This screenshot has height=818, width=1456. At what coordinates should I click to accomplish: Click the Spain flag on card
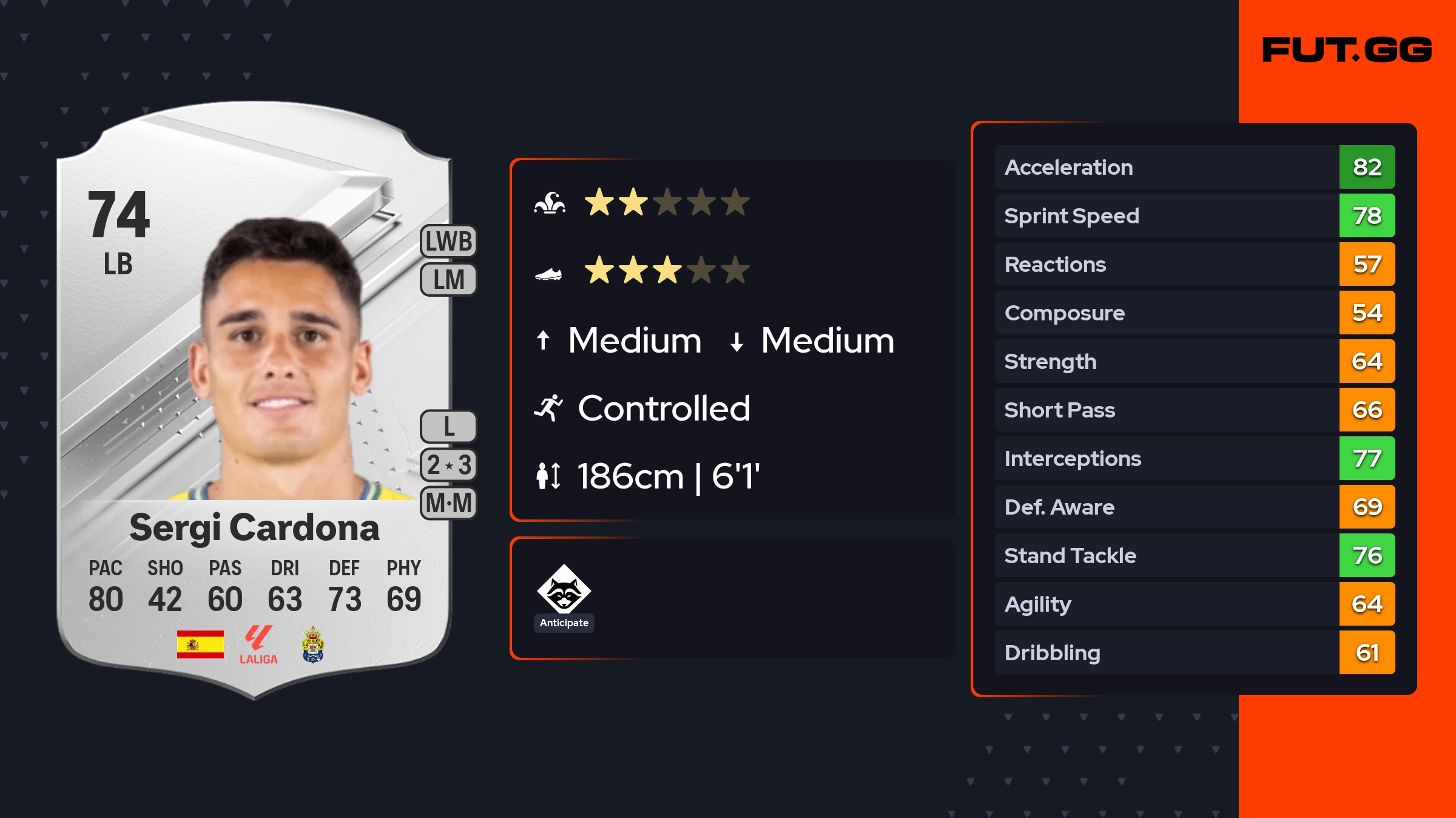pyautogui.click(x=200, y=644)
